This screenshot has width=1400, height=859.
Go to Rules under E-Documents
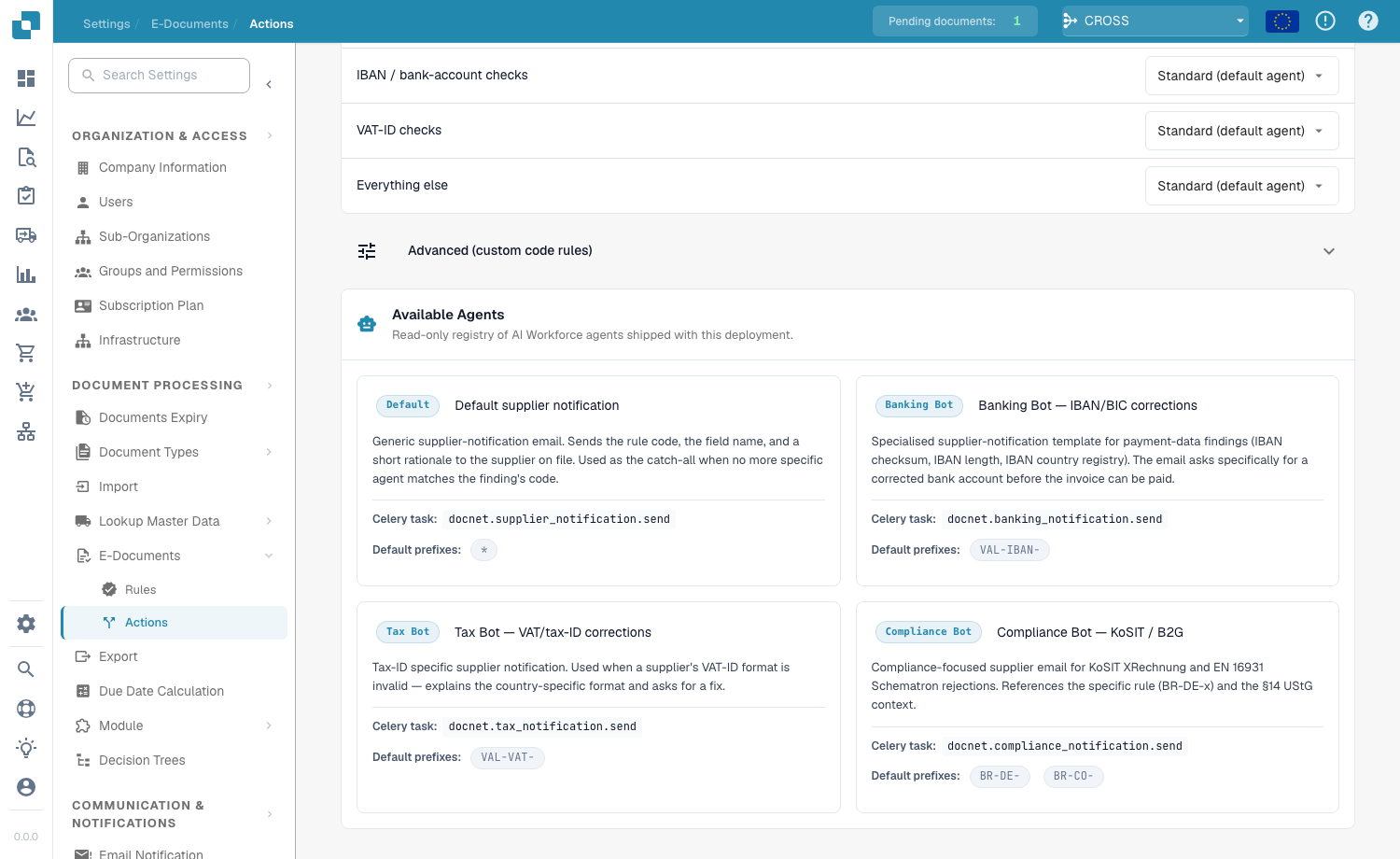[x=140, y=589]
